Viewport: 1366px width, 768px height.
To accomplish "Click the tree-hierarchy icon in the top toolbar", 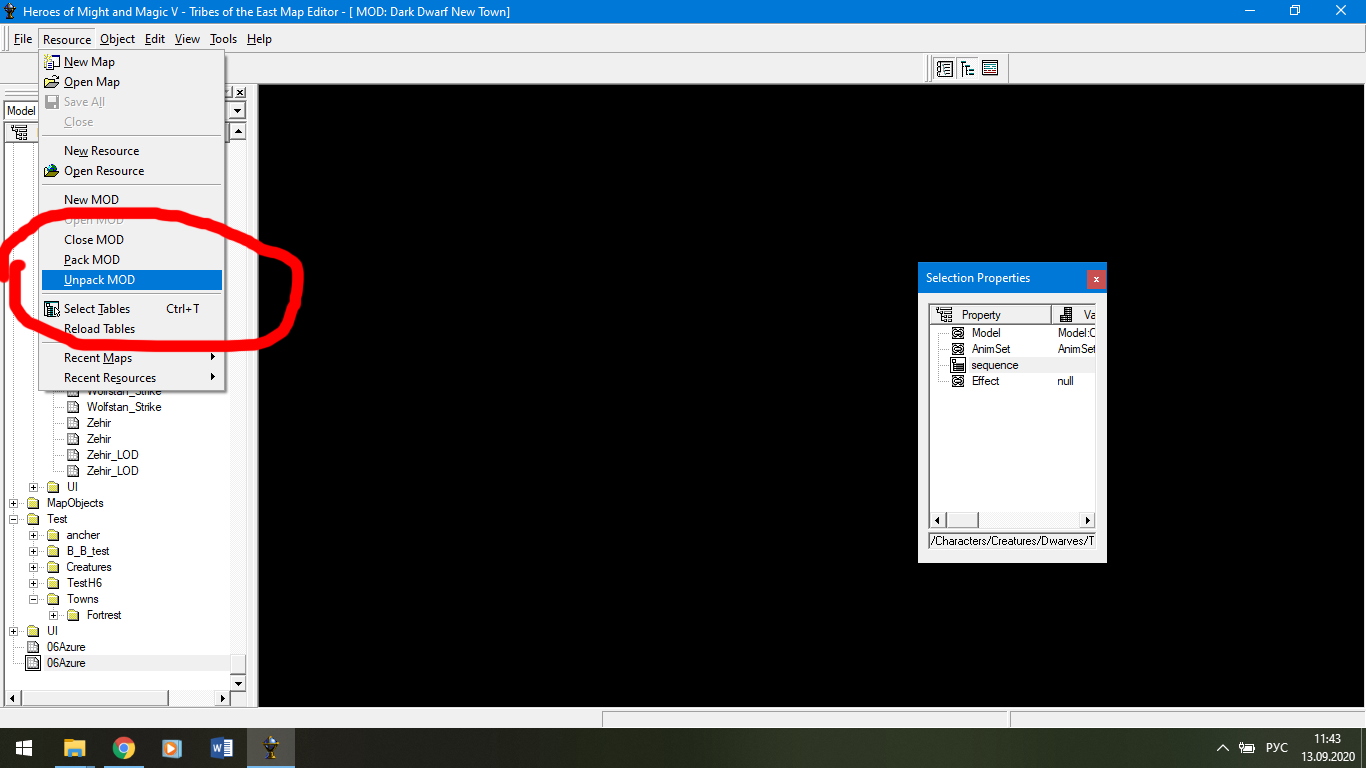I will point(968,69).
